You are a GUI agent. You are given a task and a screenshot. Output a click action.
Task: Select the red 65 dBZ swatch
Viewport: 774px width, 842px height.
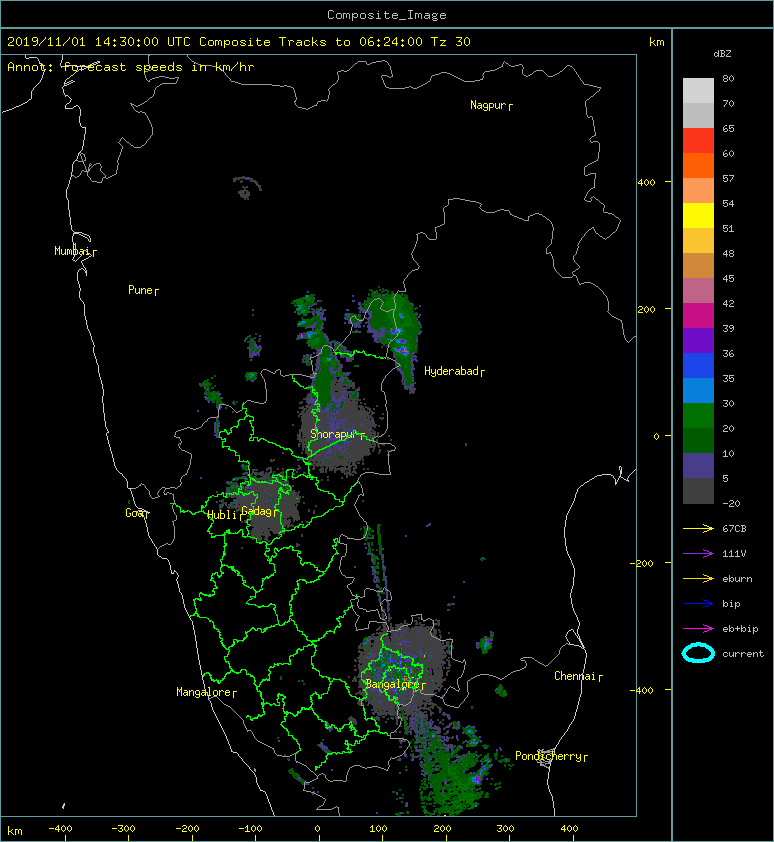coord(698,140)
